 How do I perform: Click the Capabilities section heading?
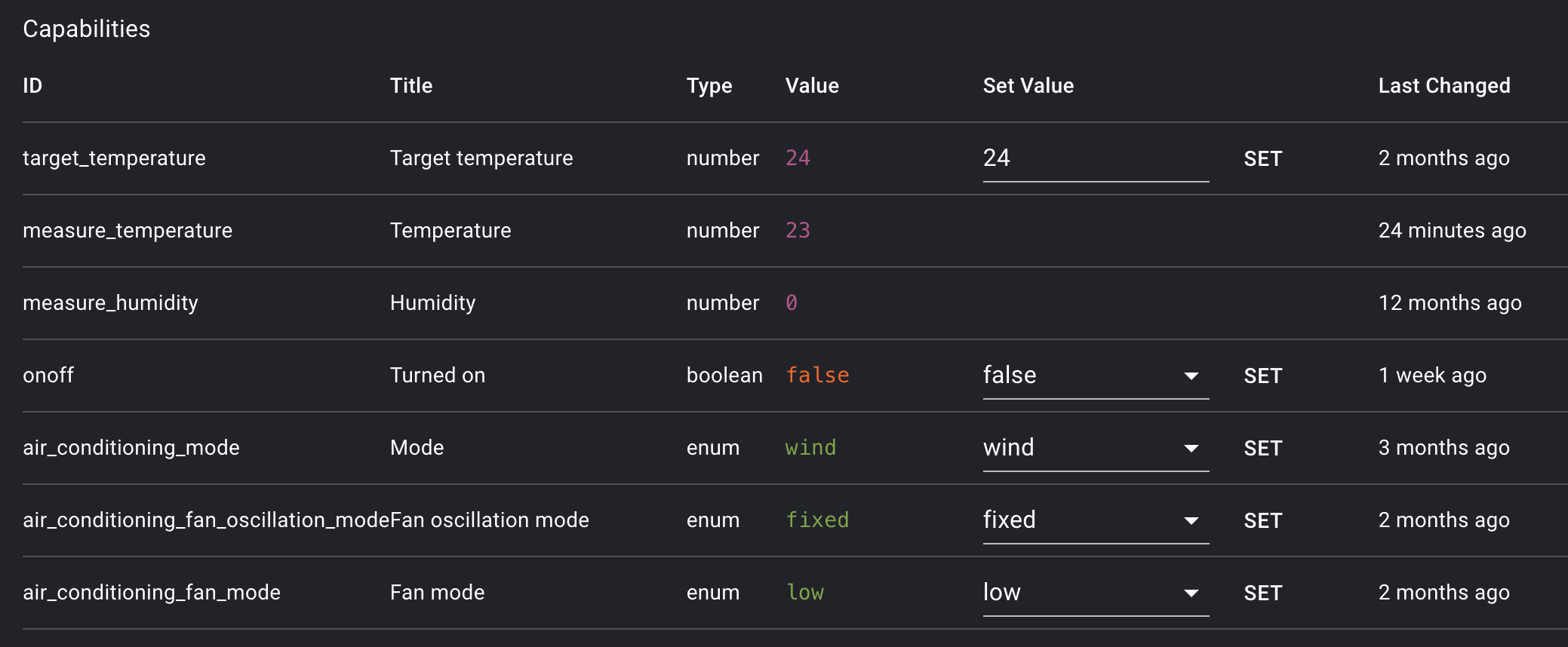tap(87, 29)
